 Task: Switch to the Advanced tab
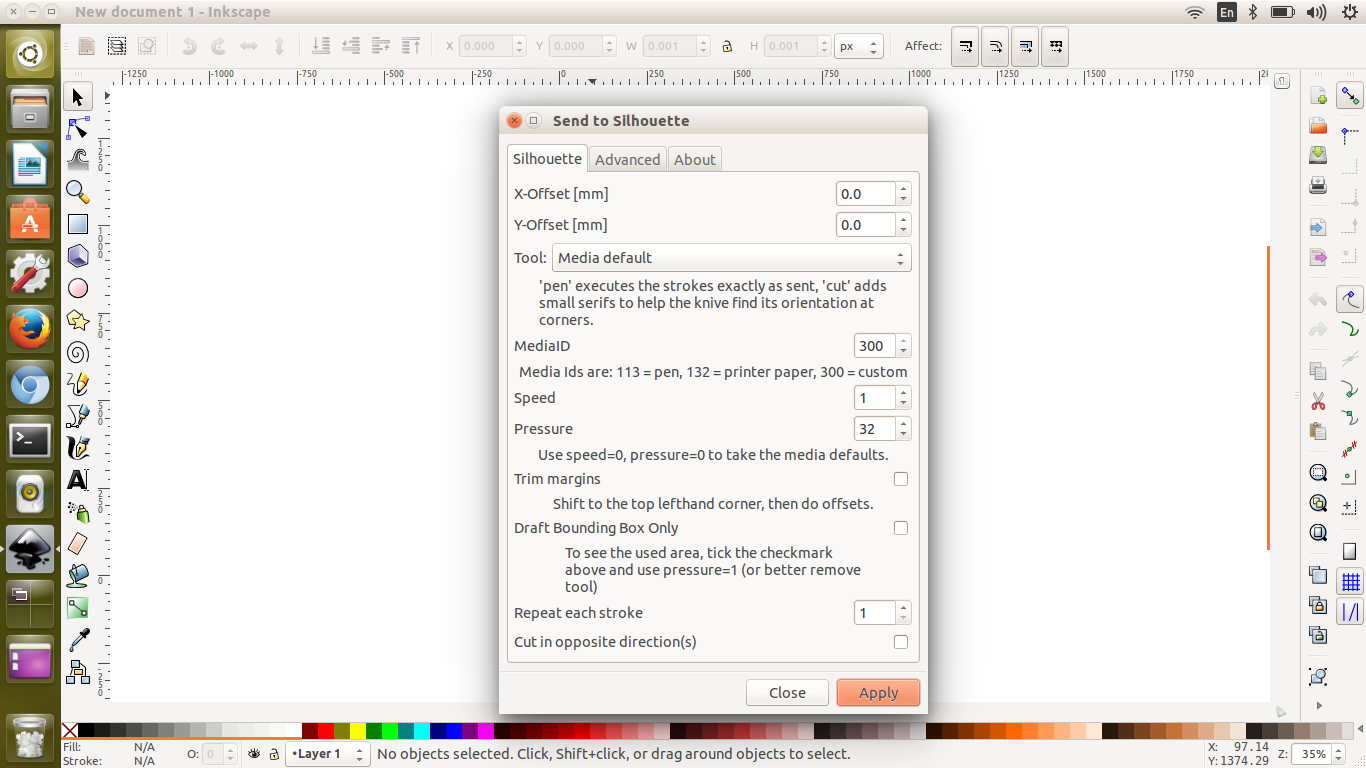pyautogui.click(x=627, y=159)
